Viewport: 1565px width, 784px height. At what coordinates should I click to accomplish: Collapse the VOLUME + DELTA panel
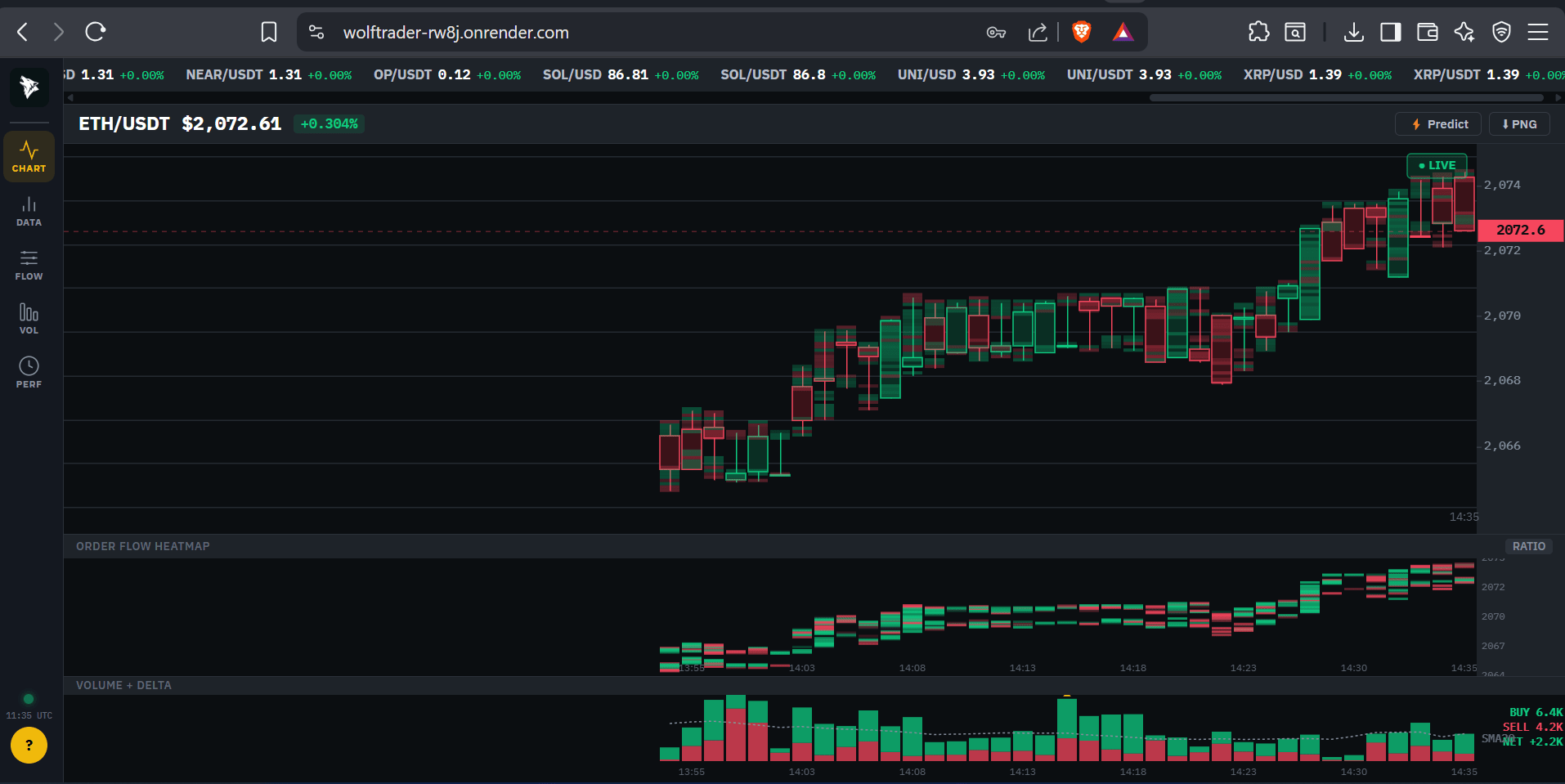click(123, 685)
